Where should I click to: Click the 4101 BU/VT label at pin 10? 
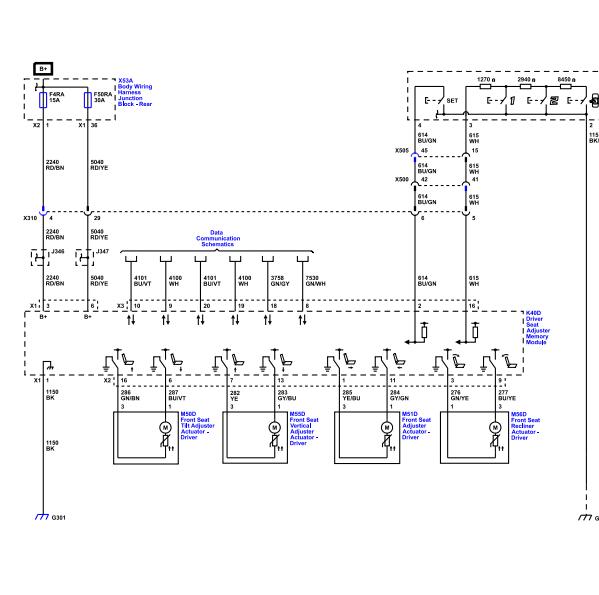142,281
